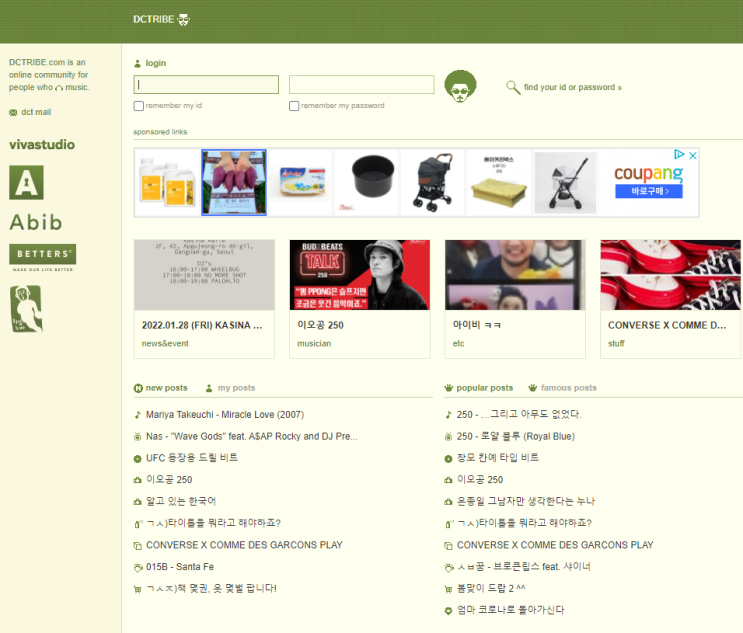Click the yellow bottles ad image
This screenshot has height=633, width=743.
pos(168,182)
